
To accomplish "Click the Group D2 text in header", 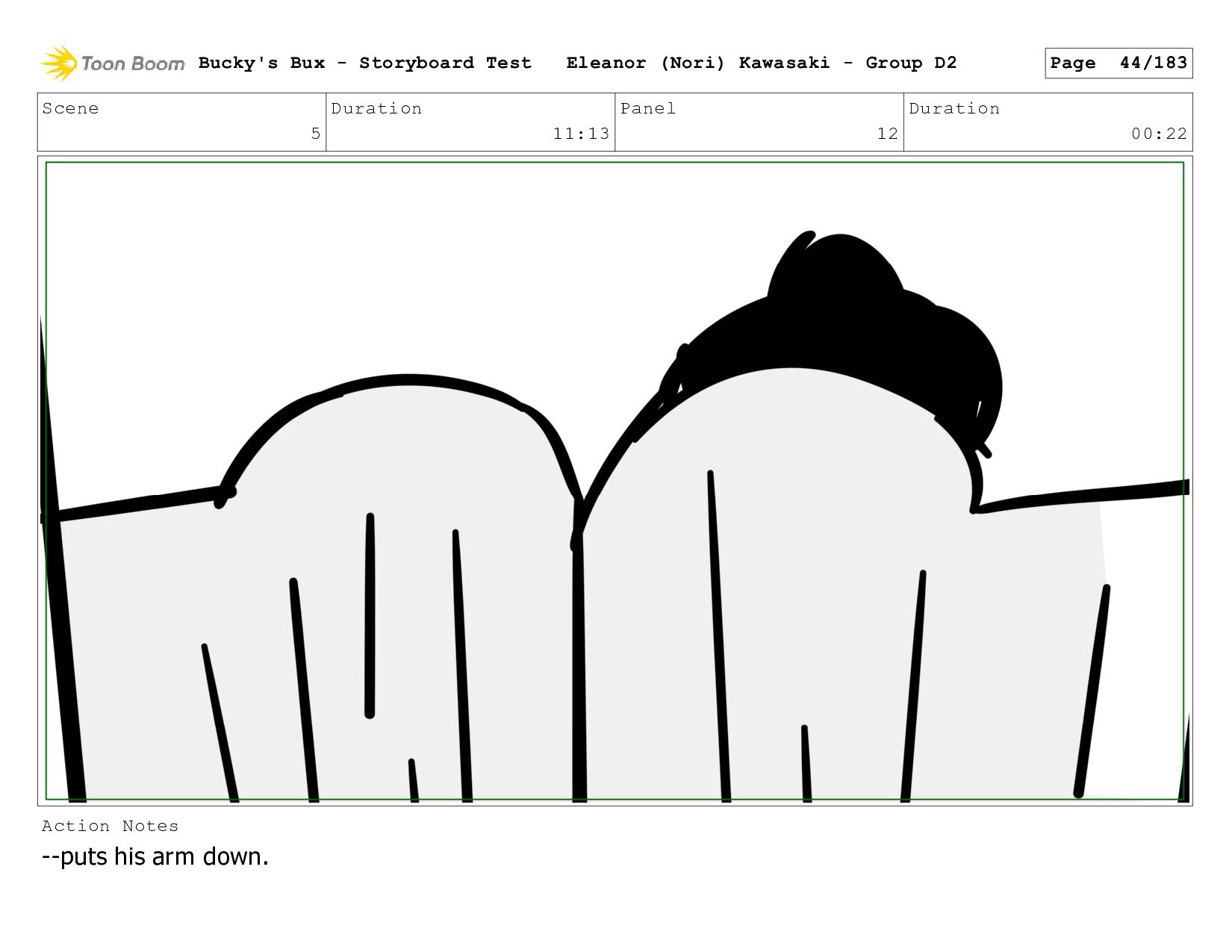I will [x=911, y=63].
